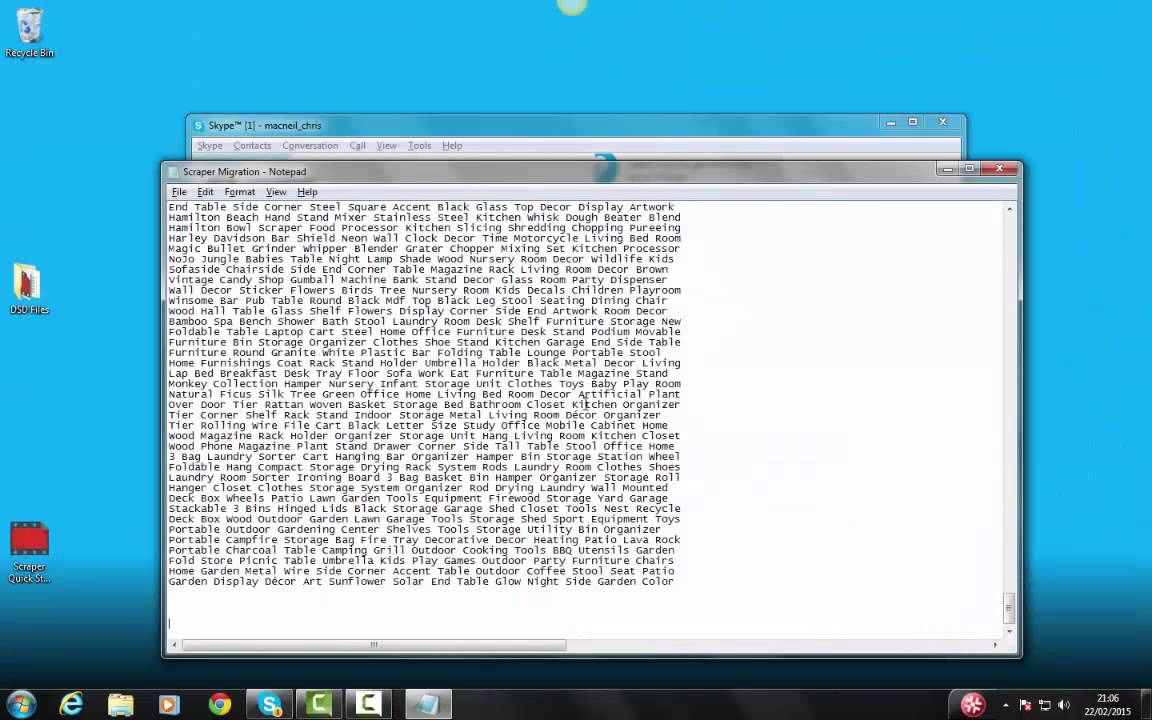Open the Notepad File menu
This screenshot has width=1152, height=720.
tap(179, 192)
